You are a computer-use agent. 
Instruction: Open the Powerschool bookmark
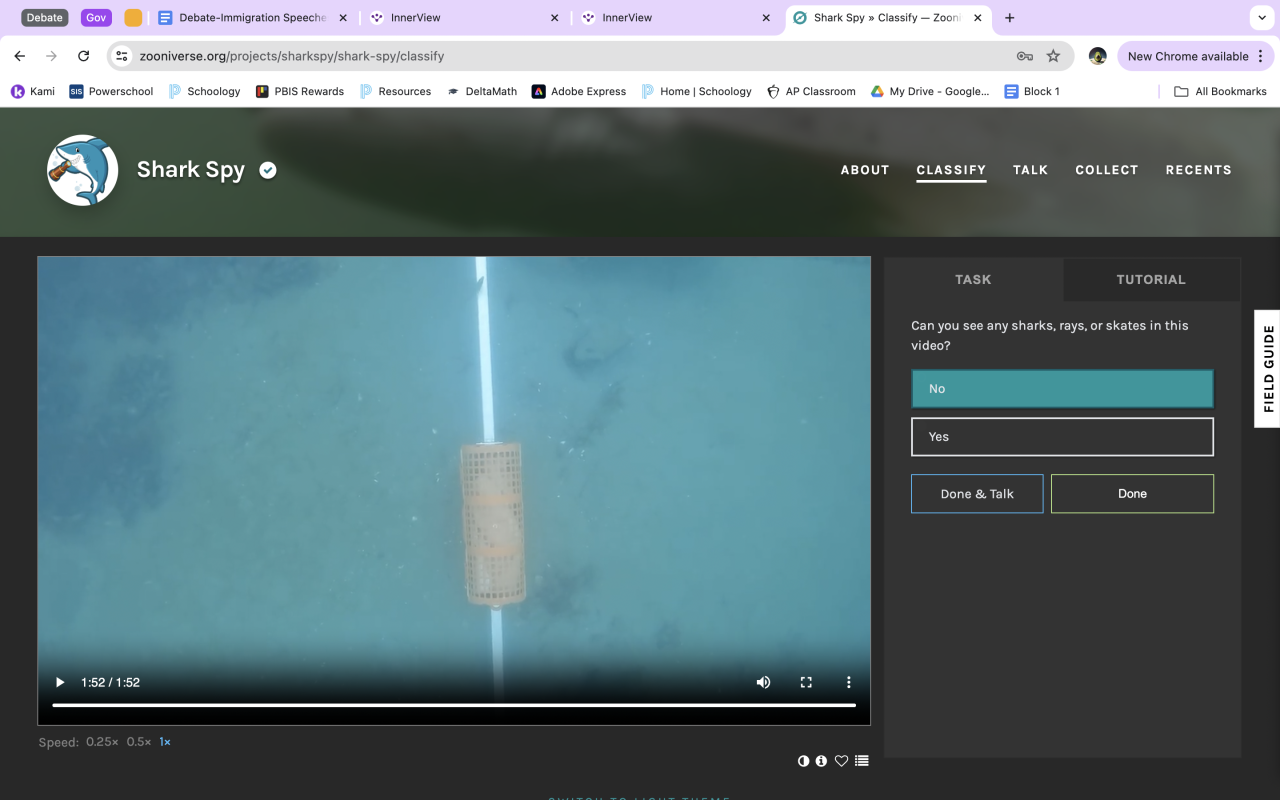pyautogui.click(x=111, y=91)
